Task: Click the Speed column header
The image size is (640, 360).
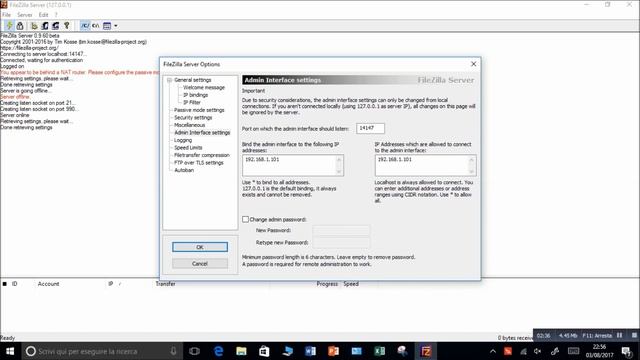Action: (x=351, y=284)
